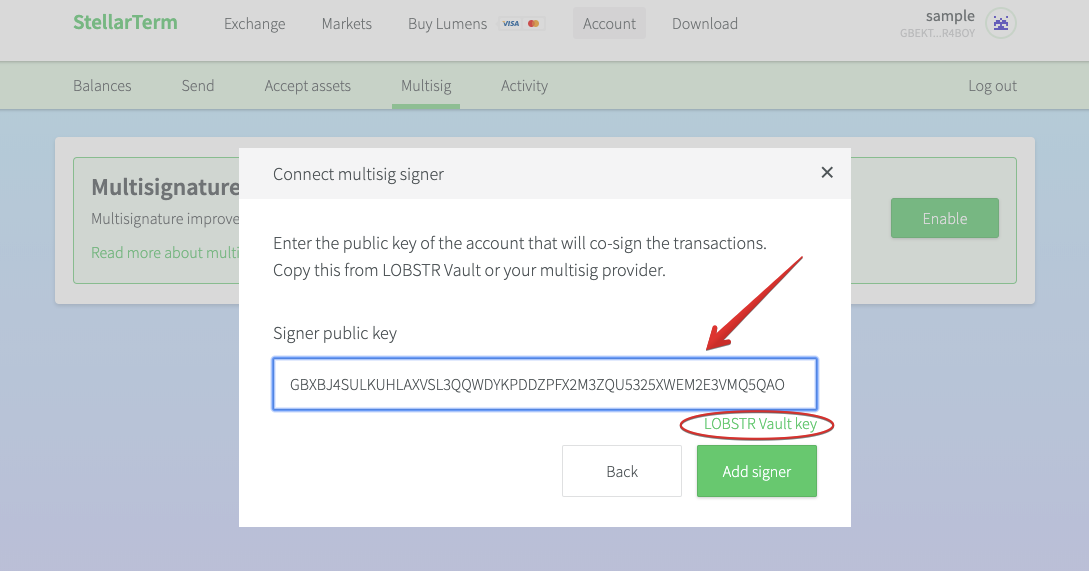Click the Mastercard icon
This screenshot has width=1089, height=571.
pyautogui.click(x=533, y=24)
